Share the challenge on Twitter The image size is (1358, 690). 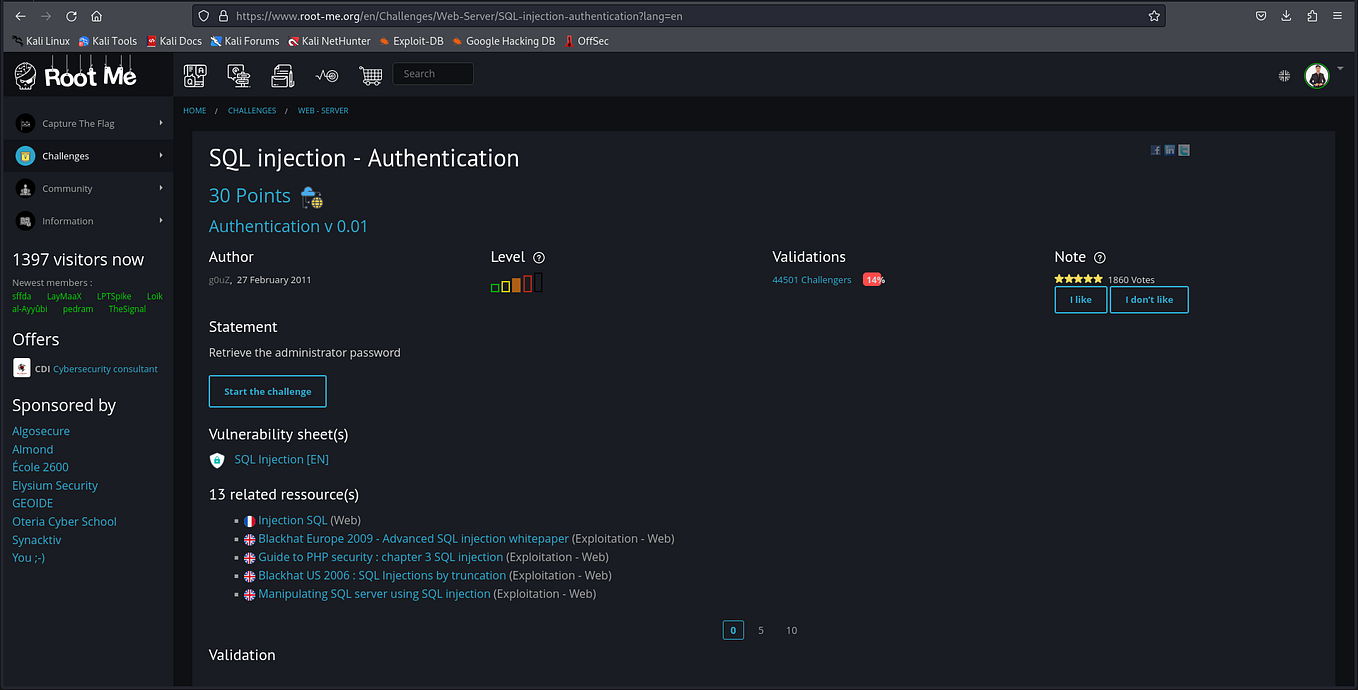1184,149
